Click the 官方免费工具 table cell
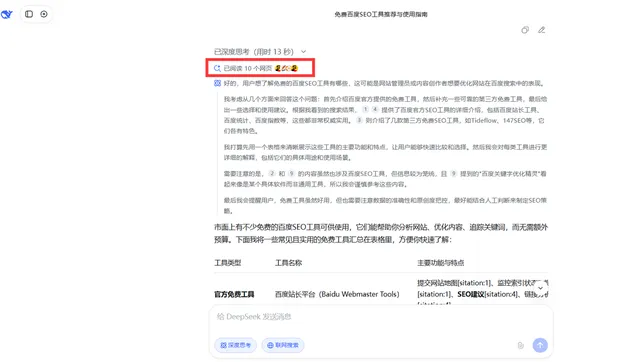The width and height of the screenshot is (640, 362). coord(234,294)
